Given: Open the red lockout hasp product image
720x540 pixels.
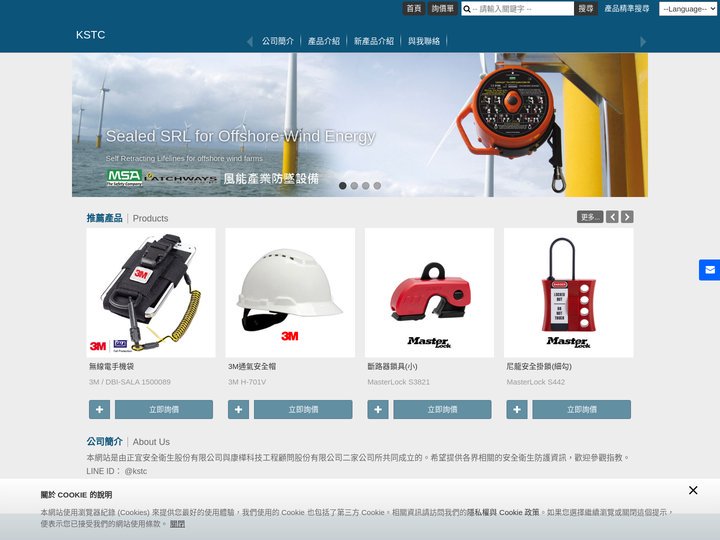Looking at the screenshot, I should 568,292.
